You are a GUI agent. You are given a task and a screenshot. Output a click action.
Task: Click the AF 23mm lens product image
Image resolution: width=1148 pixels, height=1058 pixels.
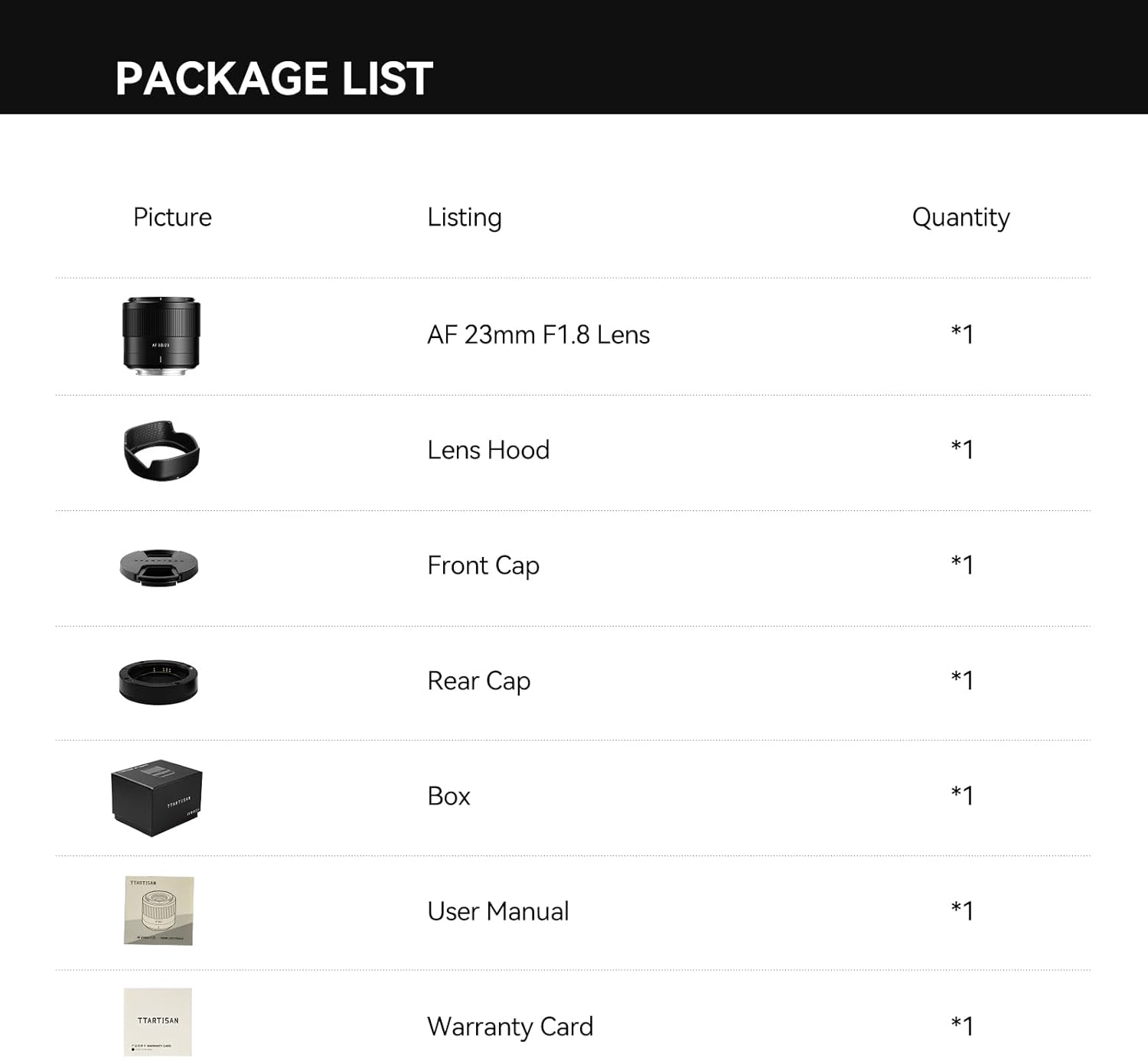[161, 336]
